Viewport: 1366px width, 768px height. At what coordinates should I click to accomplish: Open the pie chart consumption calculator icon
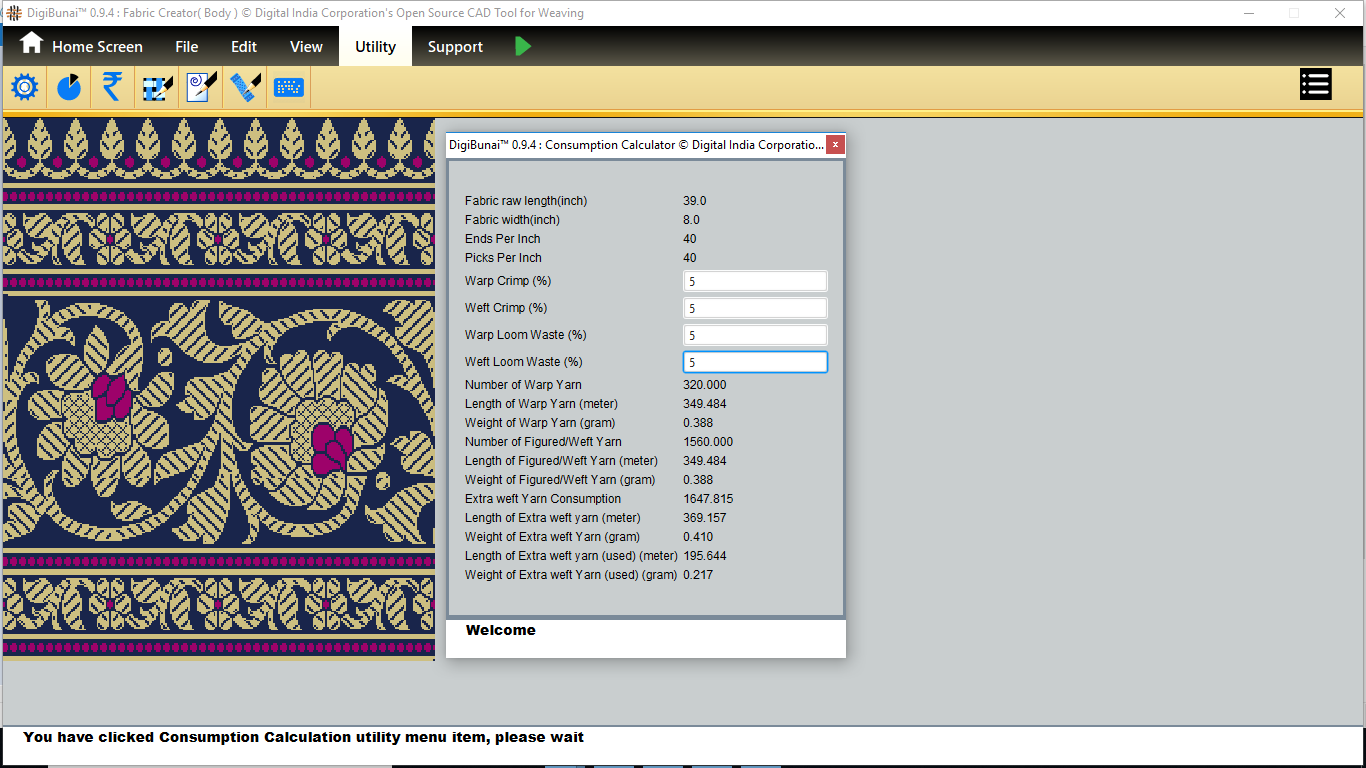point(69,88)
